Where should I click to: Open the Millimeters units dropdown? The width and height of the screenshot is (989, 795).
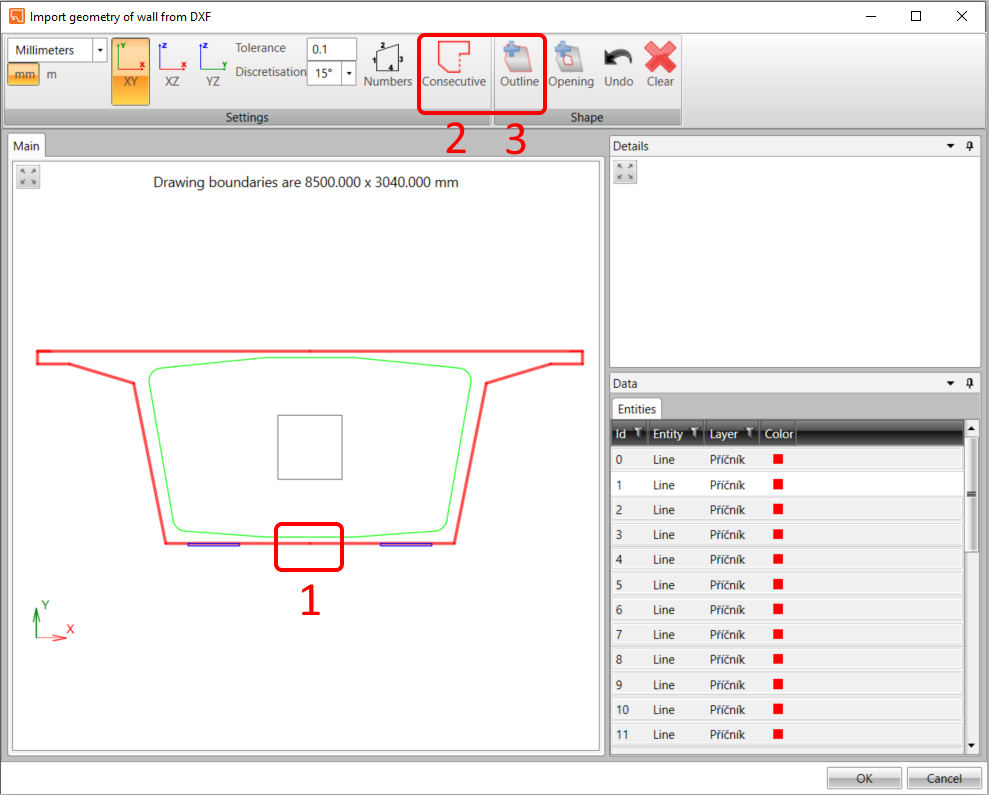point(99,49)
